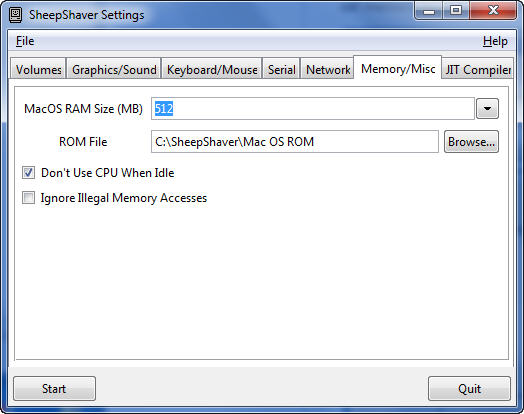Maximize the SheepShaver Settings window

[x=456, y=11]
